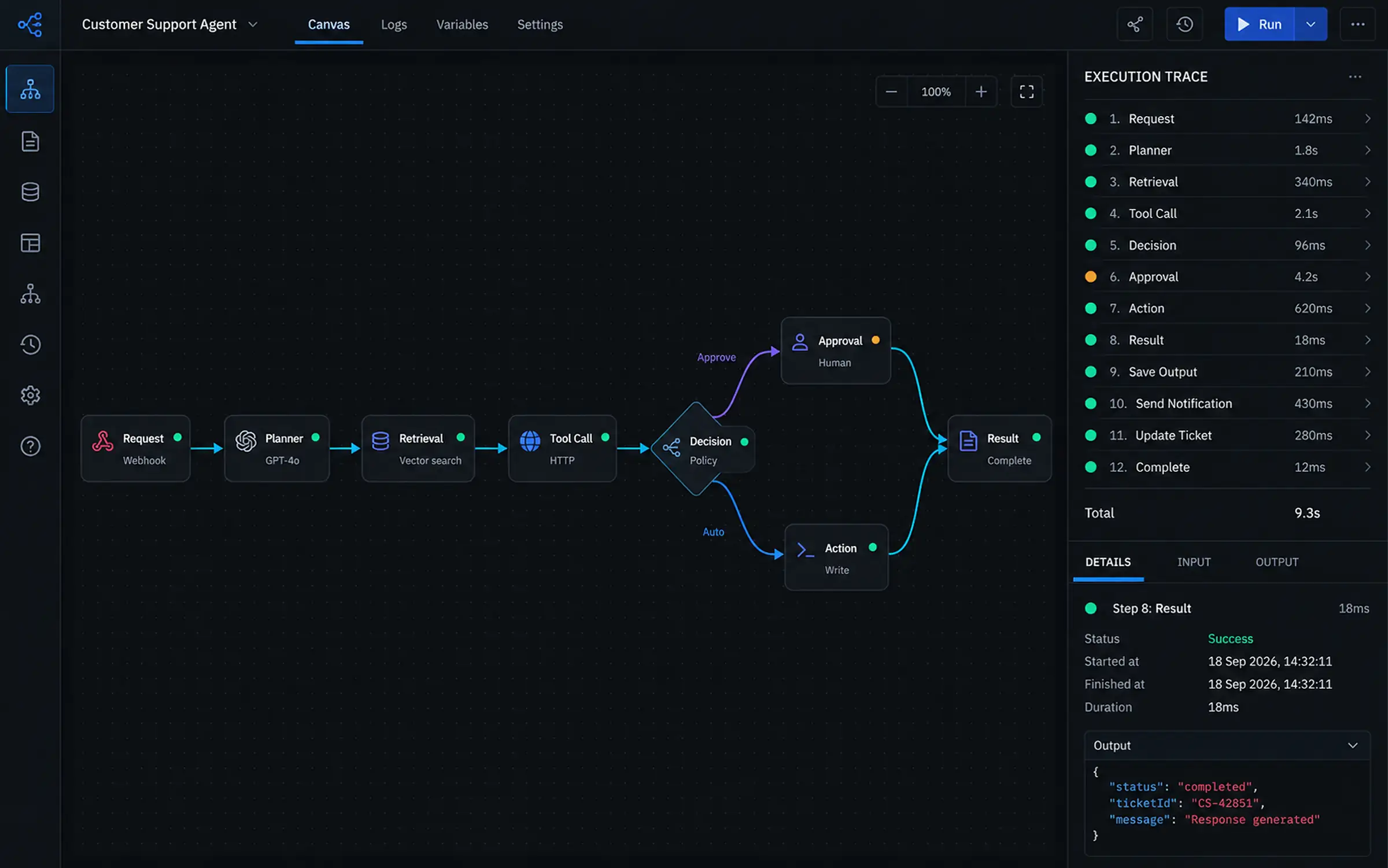Select the Retrieval vector search node

tap(418, 449)
